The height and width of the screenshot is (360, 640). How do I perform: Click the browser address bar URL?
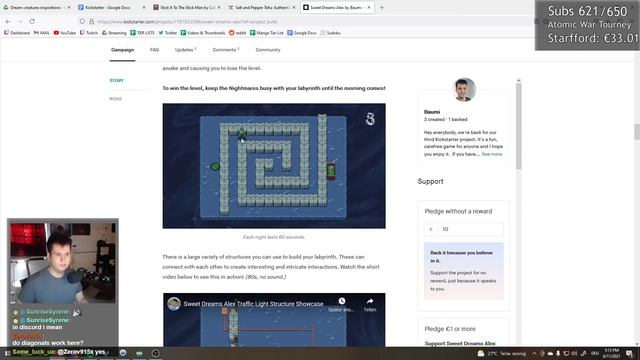click(187, 21)
